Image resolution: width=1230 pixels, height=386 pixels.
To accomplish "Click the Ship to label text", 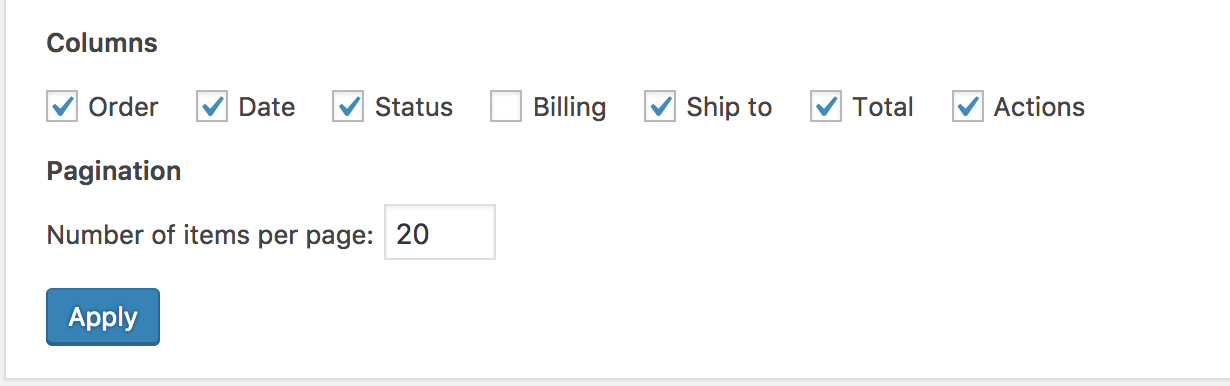I will [729, 108].
